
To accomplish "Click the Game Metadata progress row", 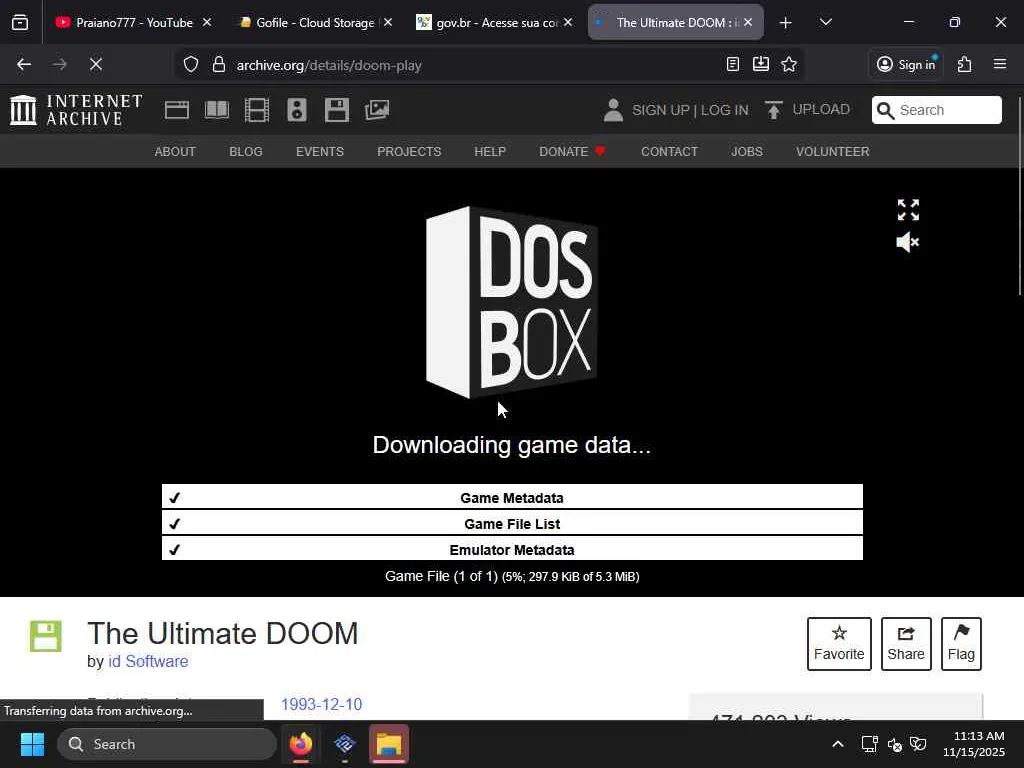I will [512, 496].
